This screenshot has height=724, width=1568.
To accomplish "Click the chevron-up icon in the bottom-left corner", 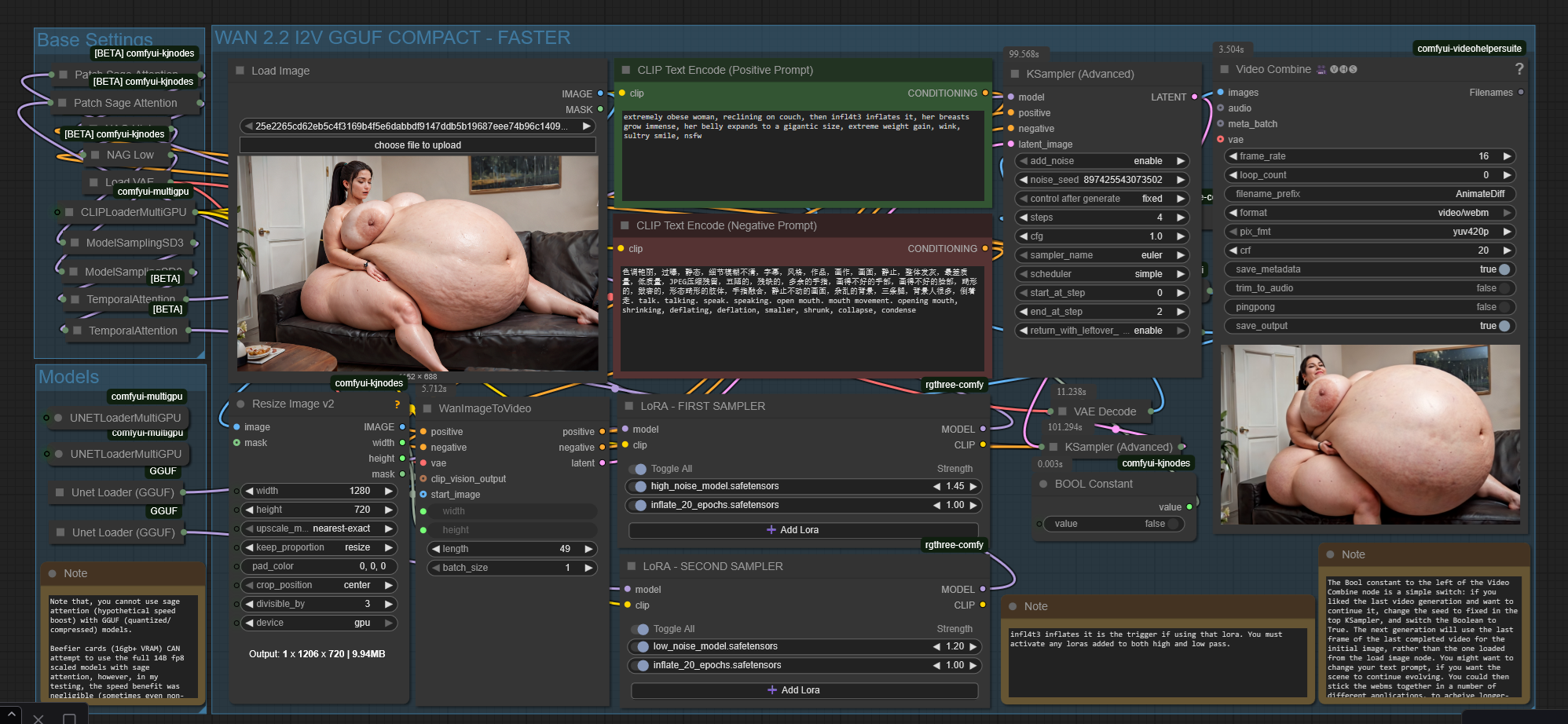I will click(x=11, y=715).
